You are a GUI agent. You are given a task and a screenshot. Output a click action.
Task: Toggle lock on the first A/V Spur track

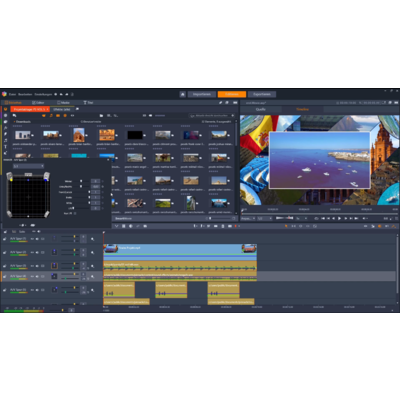coord(5,239)
